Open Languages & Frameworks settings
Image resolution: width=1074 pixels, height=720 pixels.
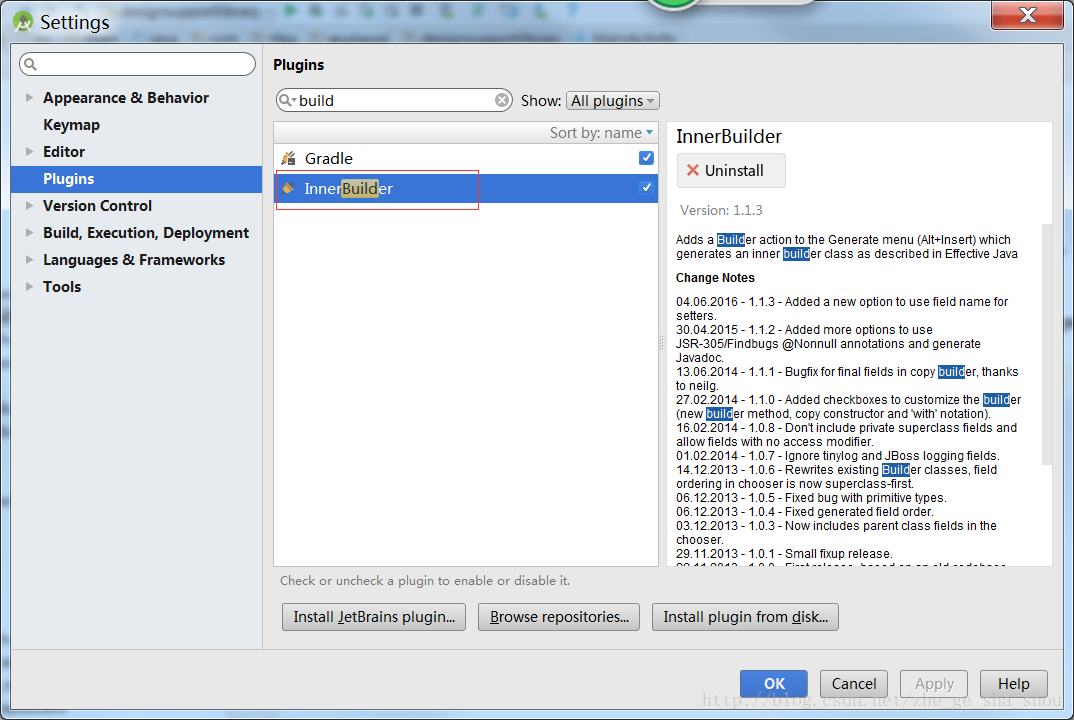tap(134, 260)
